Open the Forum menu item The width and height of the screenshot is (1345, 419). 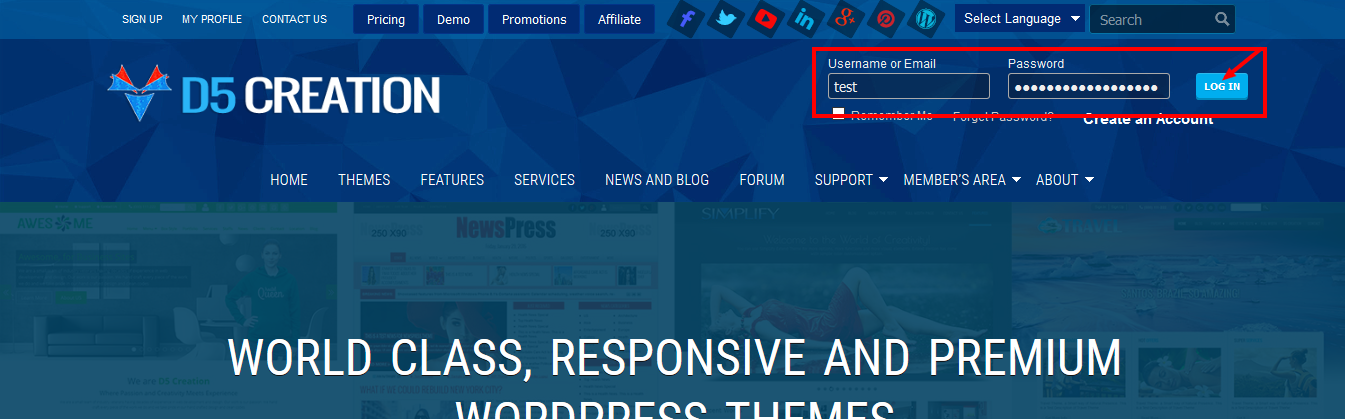coord(762,180)
